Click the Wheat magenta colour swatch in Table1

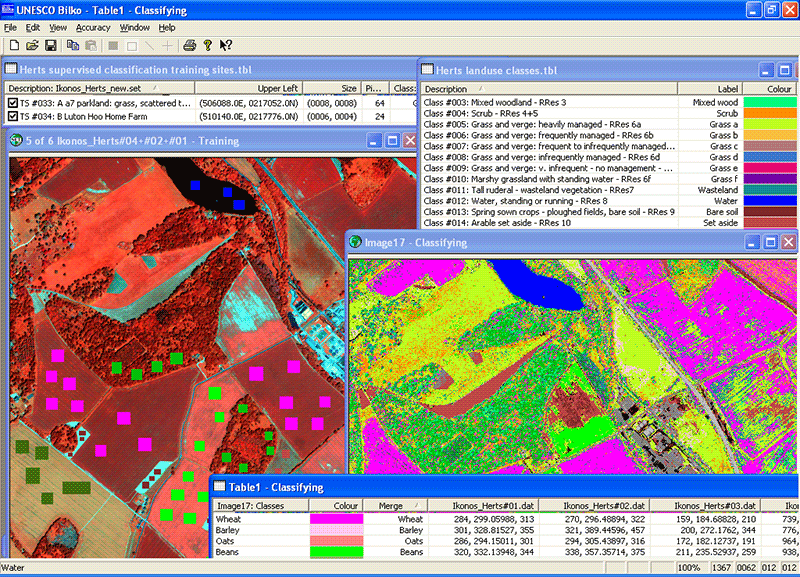point(337,519)
